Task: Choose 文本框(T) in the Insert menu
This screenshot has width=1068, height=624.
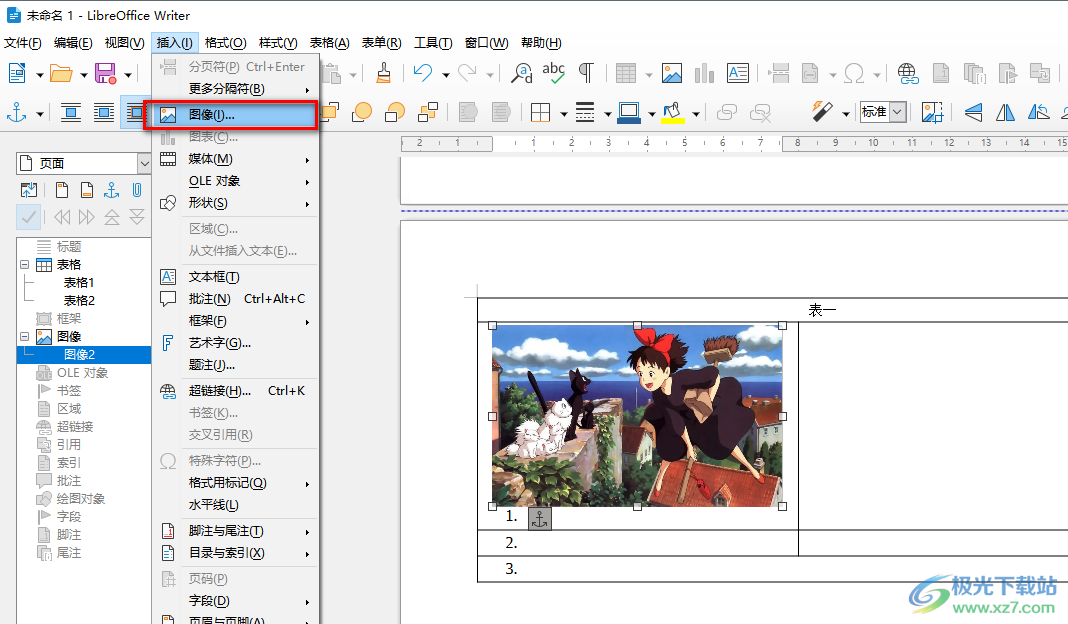Action: (235, 277)
